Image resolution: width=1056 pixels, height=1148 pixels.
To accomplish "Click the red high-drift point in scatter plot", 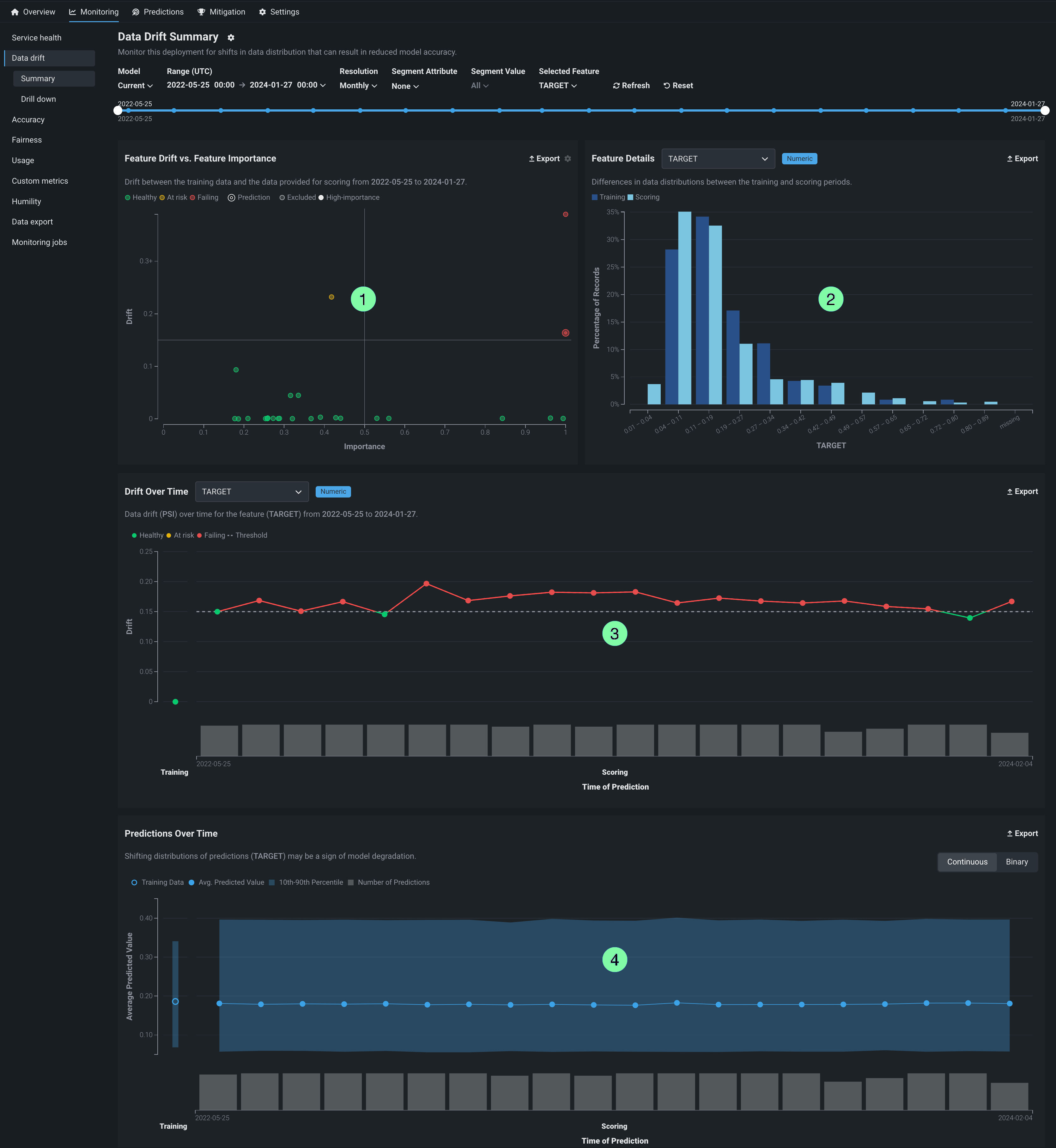I will (x=565, y=214).
